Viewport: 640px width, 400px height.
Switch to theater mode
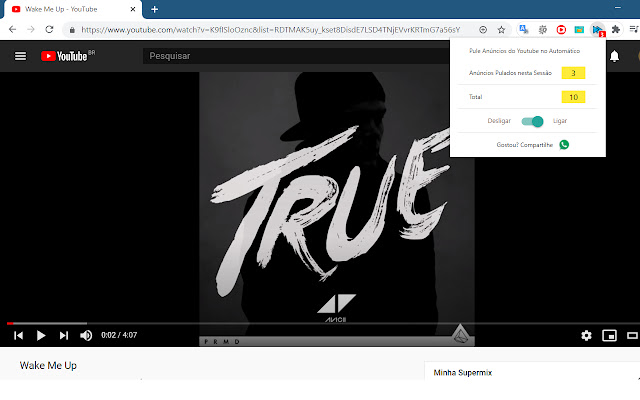(633, 336)
